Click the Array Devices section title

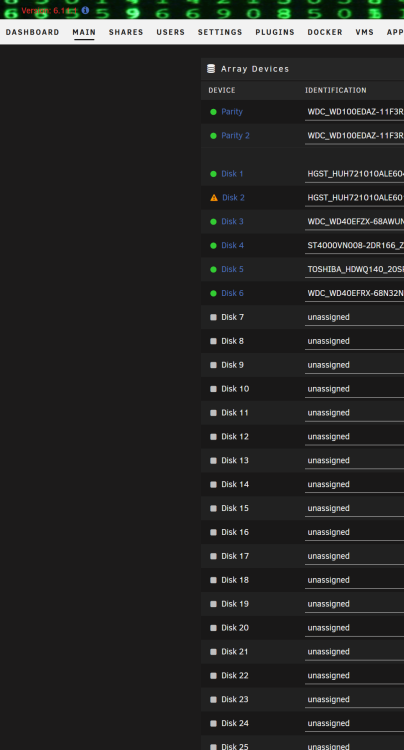coord(255,69)
